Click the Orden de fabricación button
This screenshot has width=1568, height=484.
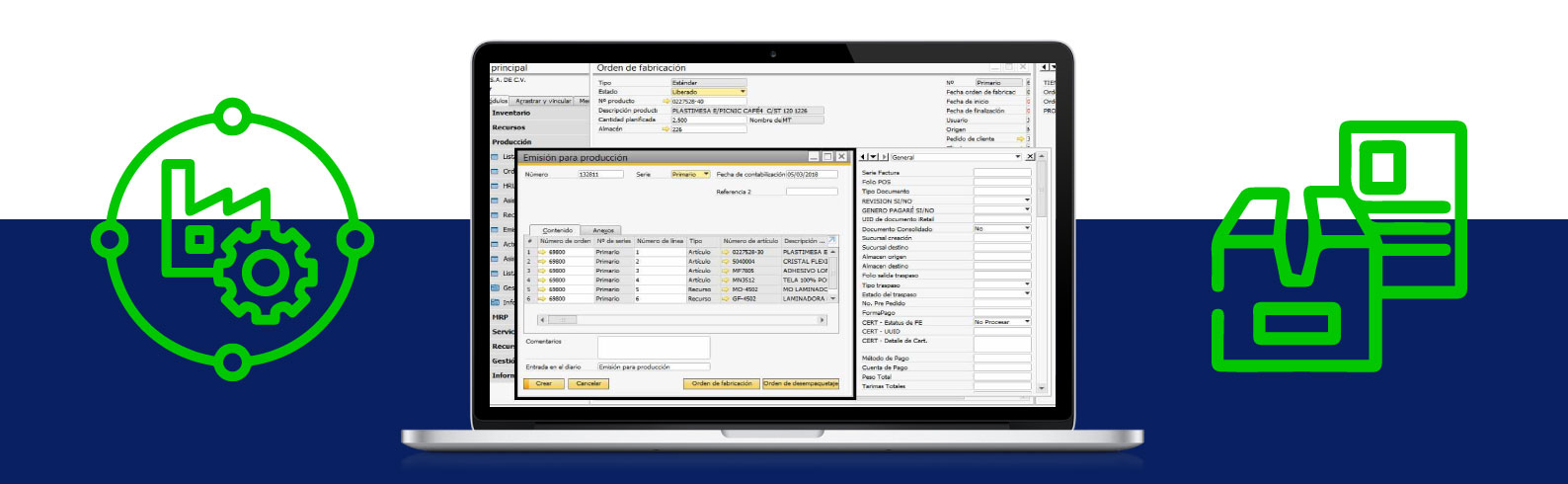pos(721,383)
